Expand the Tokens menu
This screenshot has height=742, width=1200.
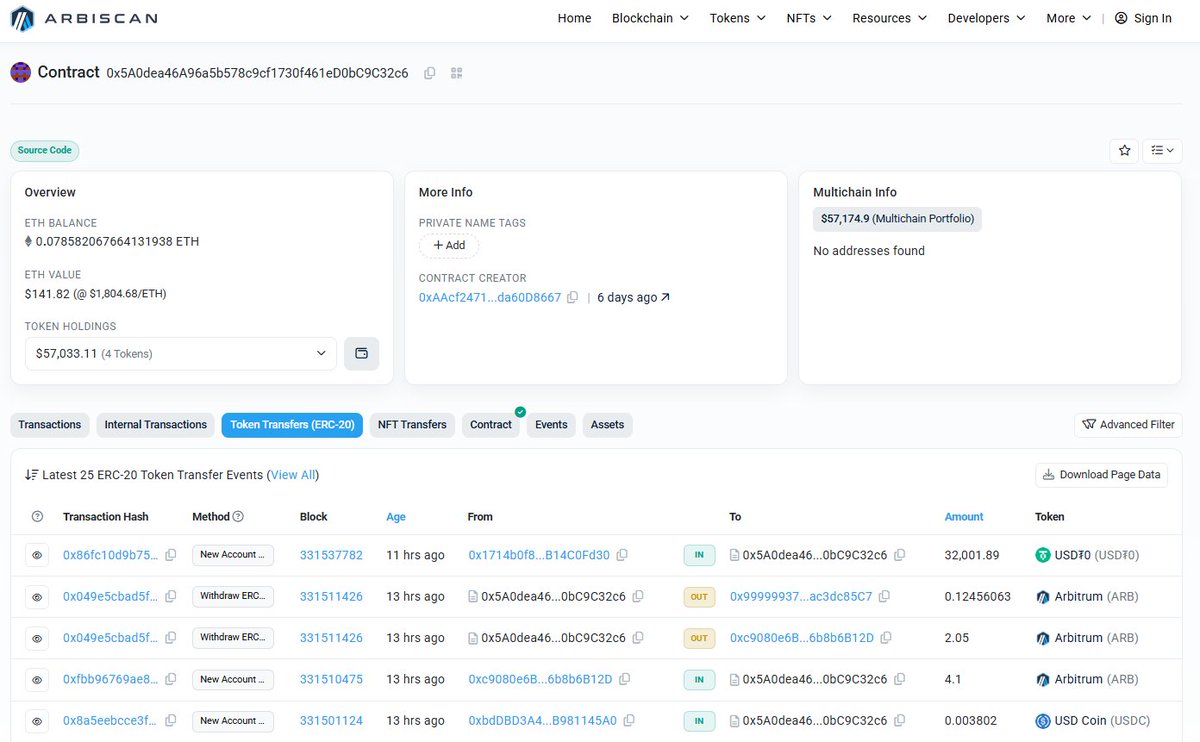(738, 18)
